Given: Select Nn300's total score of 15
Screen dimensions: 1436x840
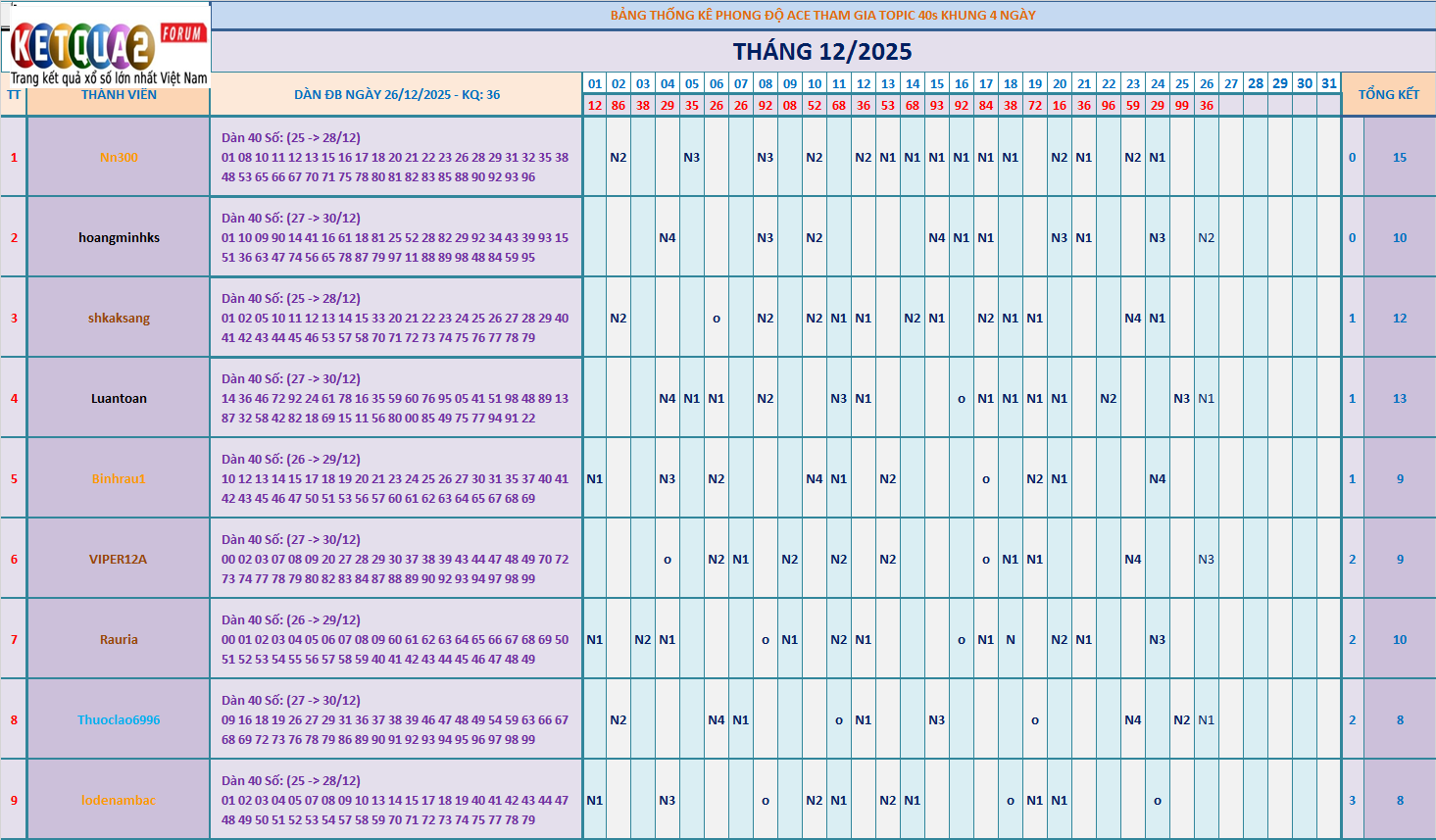Looking at the screenshot, I should (x=1399, y=158).
